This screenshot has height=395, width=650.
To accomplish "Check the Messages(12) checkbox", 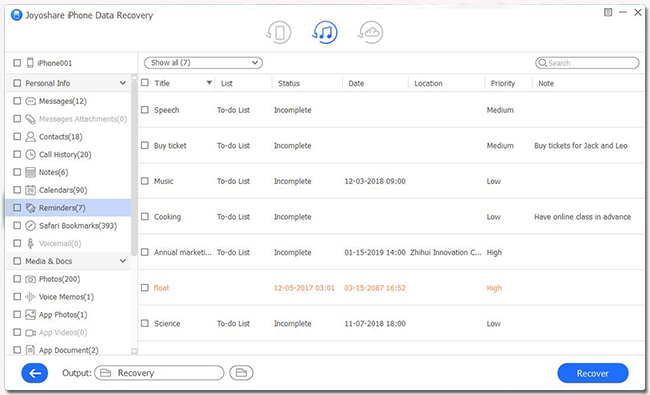I will (x=17, y=101).
